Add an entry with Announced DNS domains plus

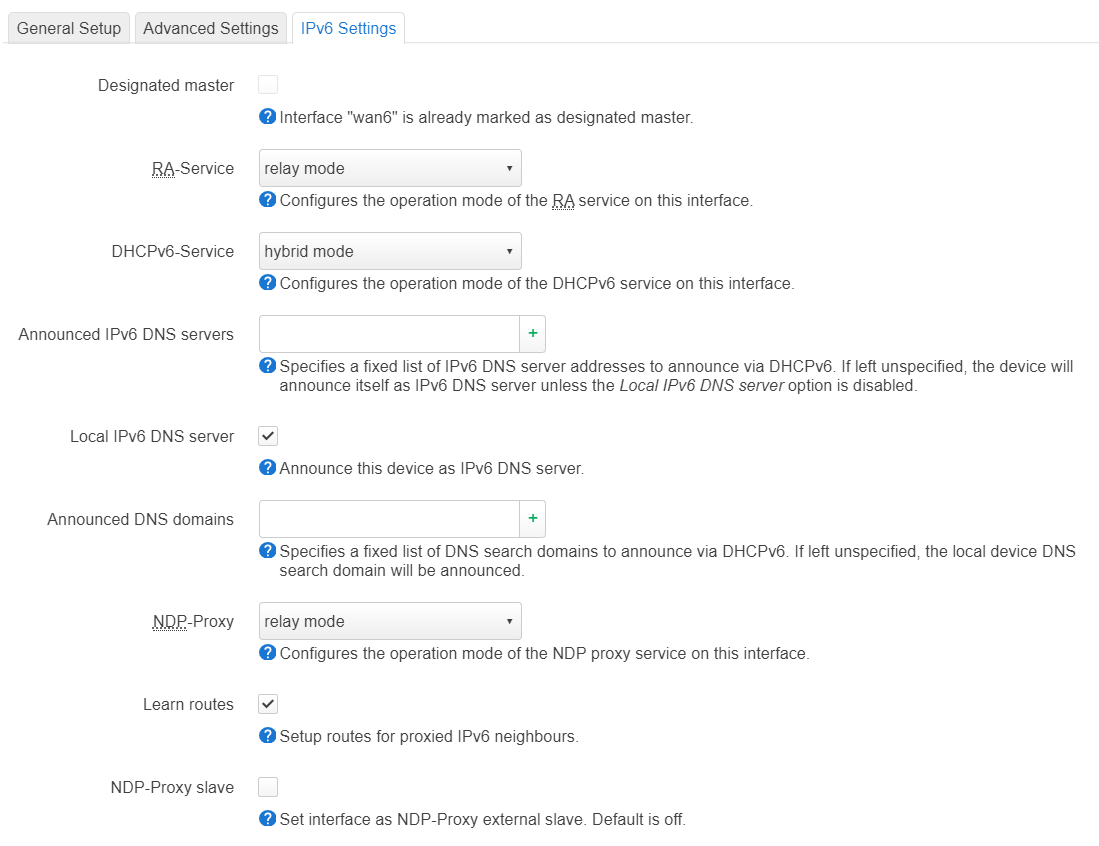[x=532, y=519]
